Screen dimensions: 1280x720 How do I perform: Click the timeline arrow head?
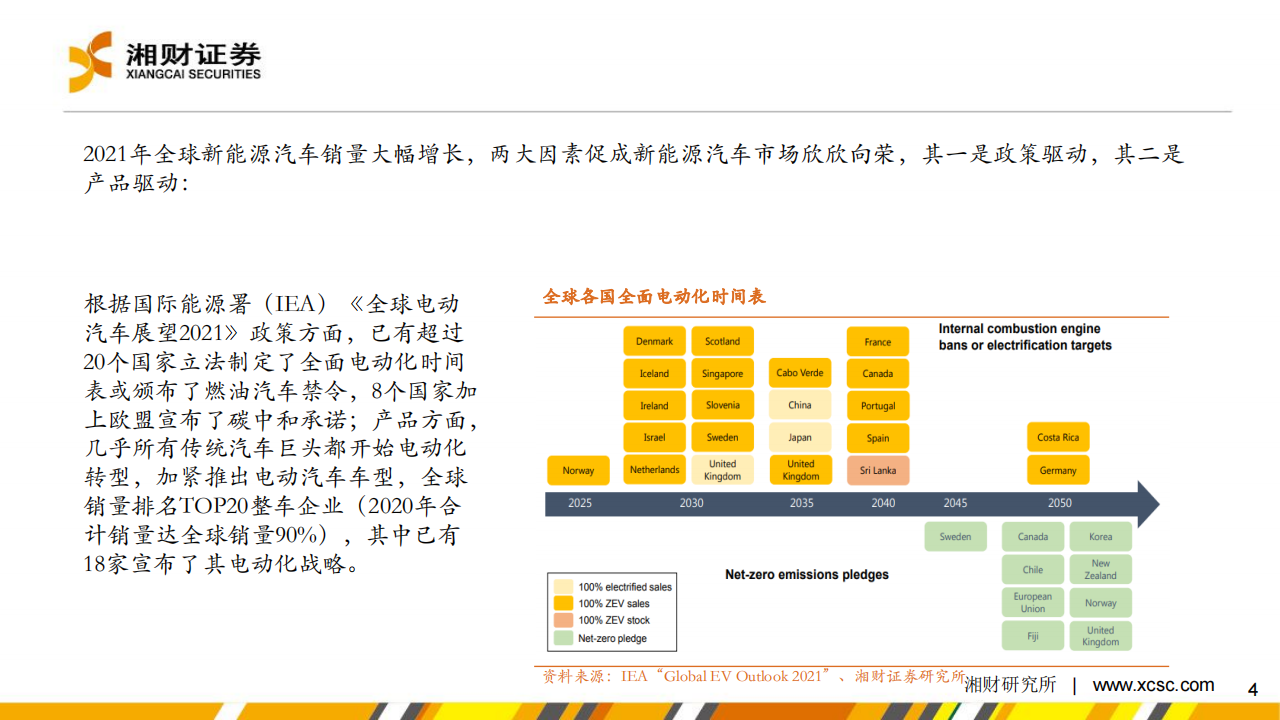pos(1148,503)
